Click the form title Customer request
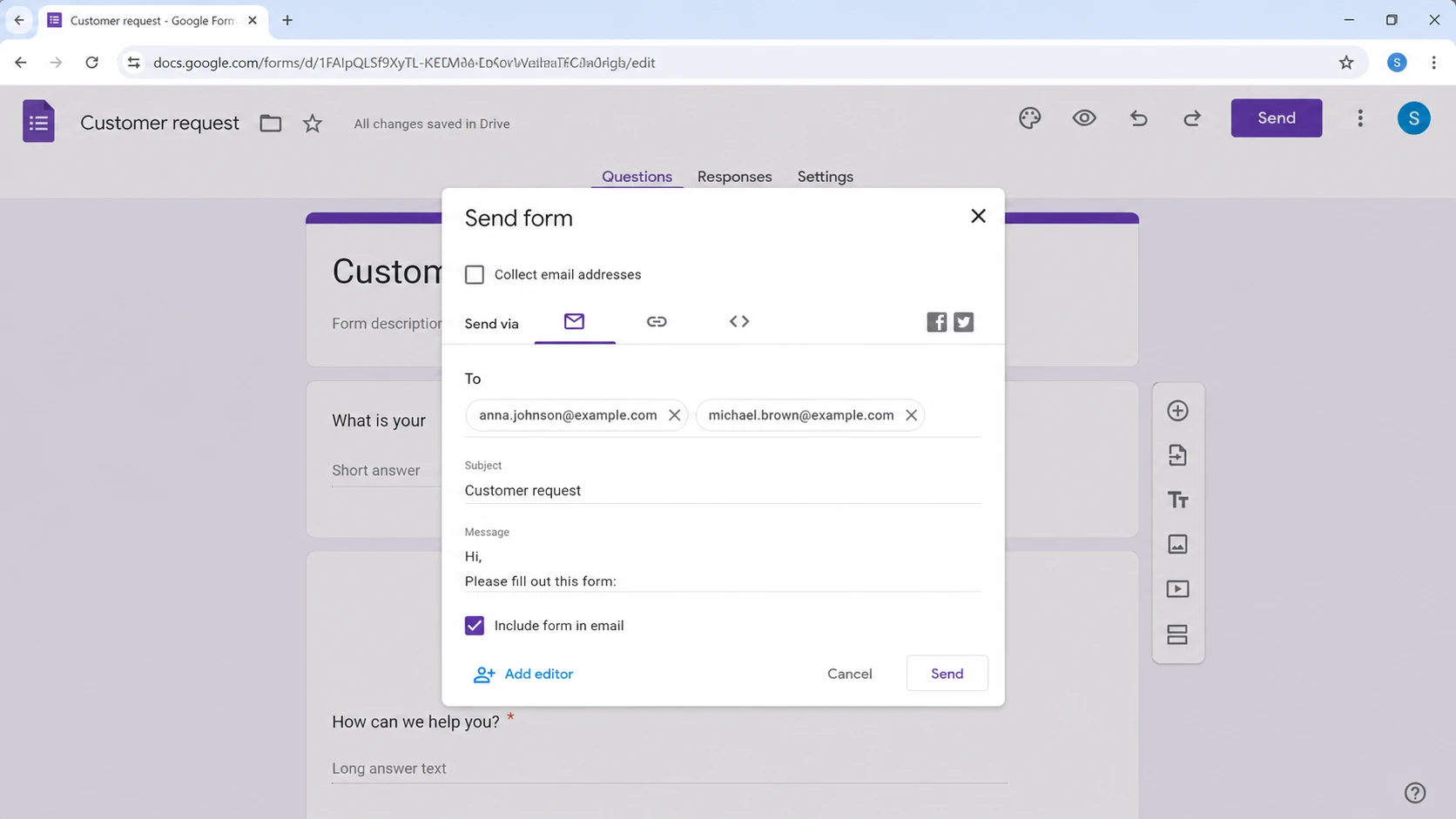The width and height of the screenshot is (1456, 819). (x=159, y=123)
